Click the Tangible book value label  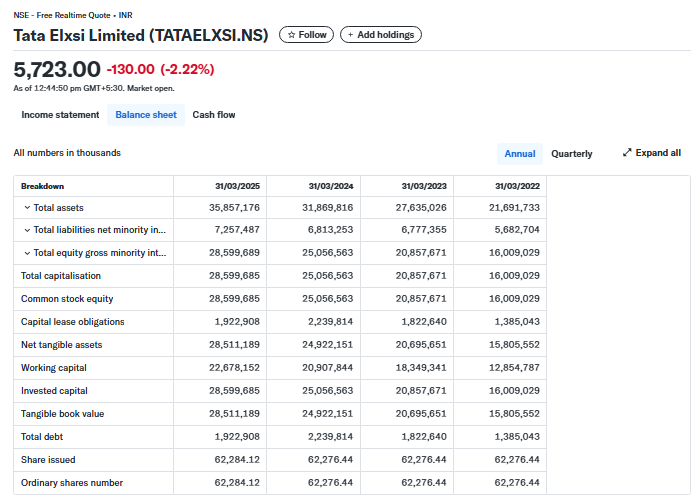coord(62,414)
